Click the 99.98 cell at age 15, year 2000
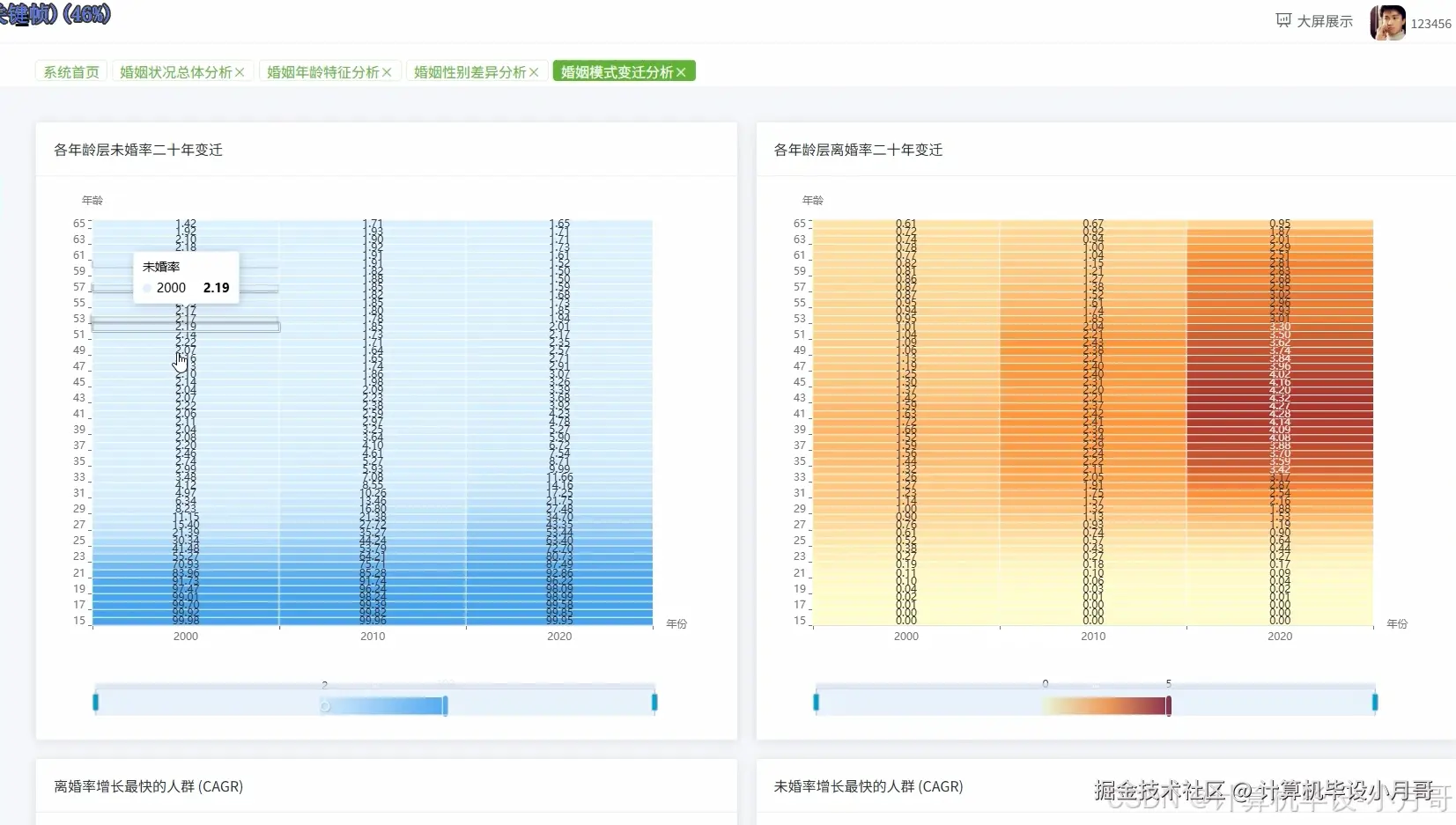Viewport: 1456px width, 825px height. click(186, 621)
